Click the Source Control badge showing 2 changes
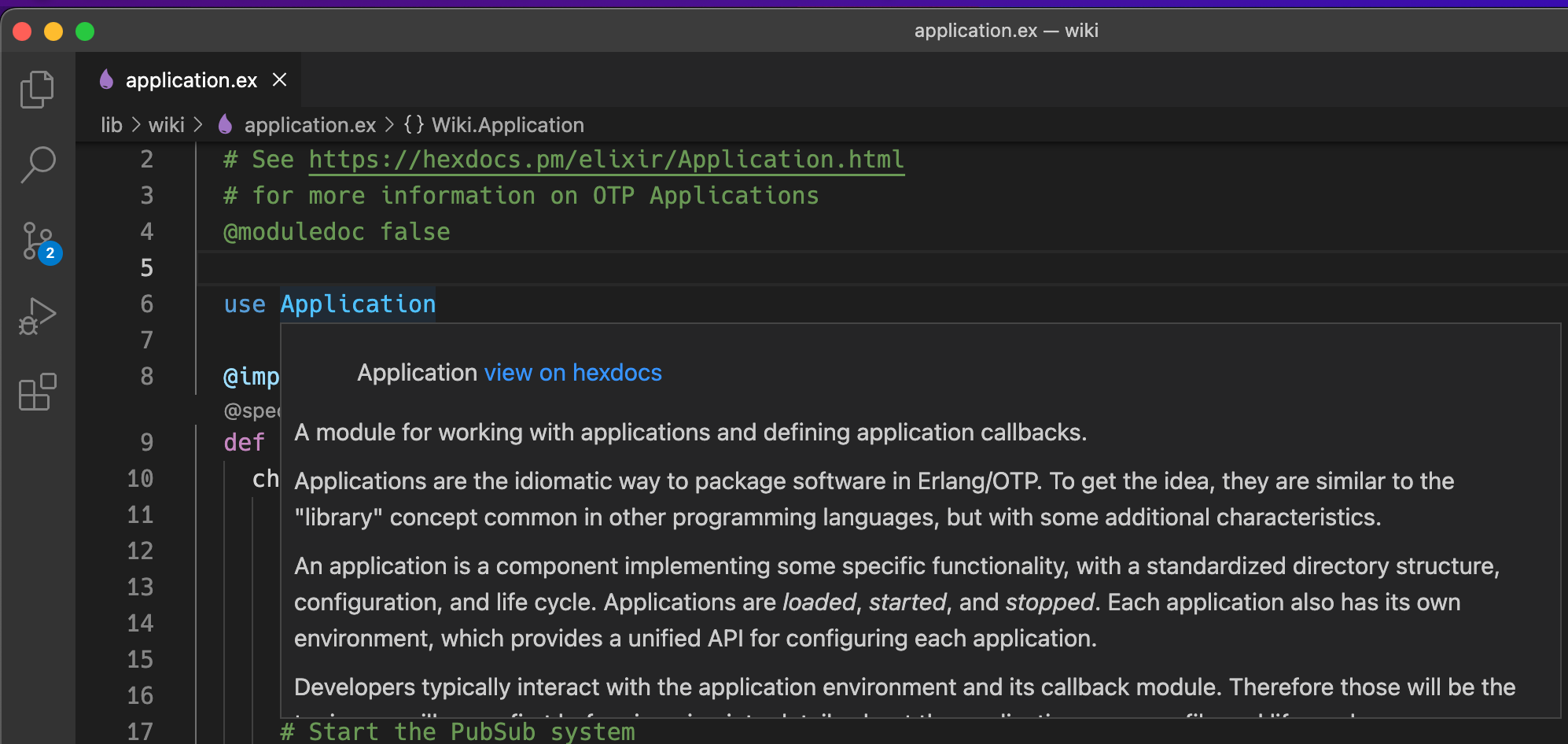The height and width of the screenshot is (744, 1568). click(x=50, y=254)
